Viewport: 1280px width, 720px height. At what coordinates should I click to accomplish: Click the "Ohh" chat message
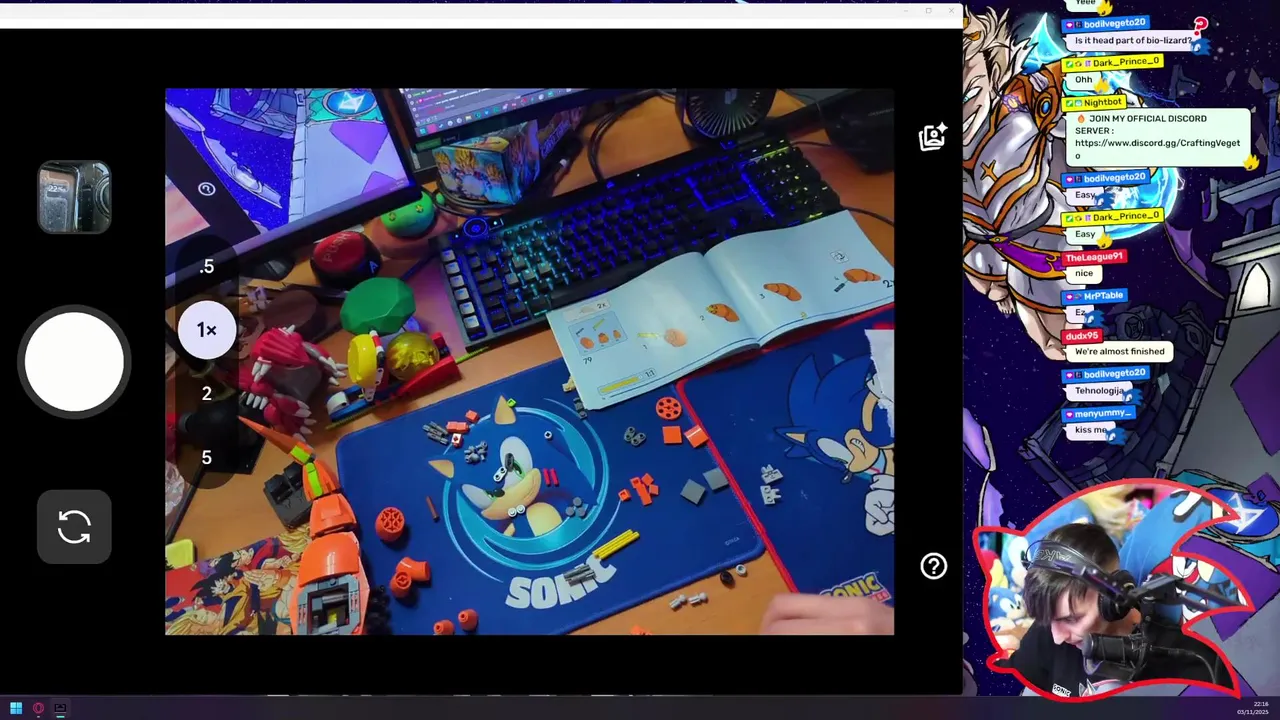[1084, 80]
